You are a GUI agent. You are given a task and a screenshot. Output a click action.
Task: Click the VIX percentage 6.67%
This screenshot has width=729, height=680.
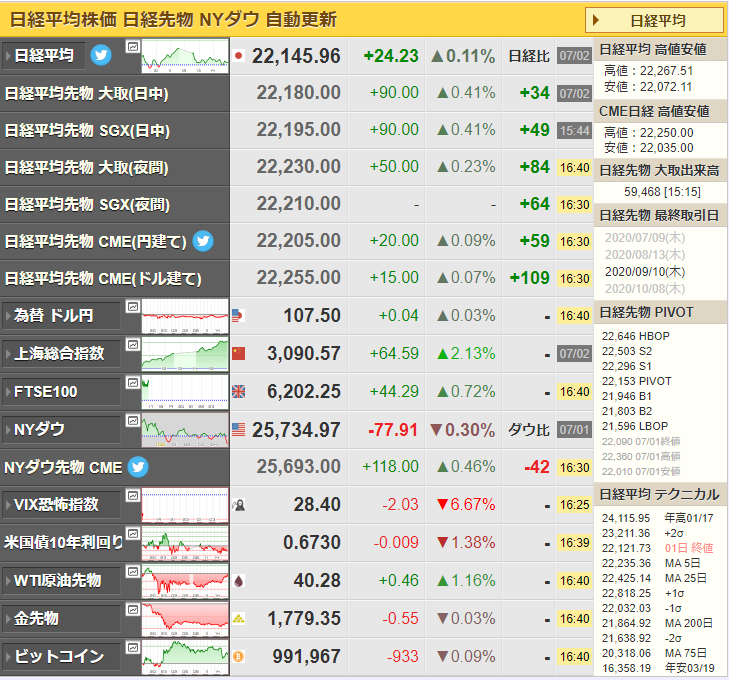point(466,505)
